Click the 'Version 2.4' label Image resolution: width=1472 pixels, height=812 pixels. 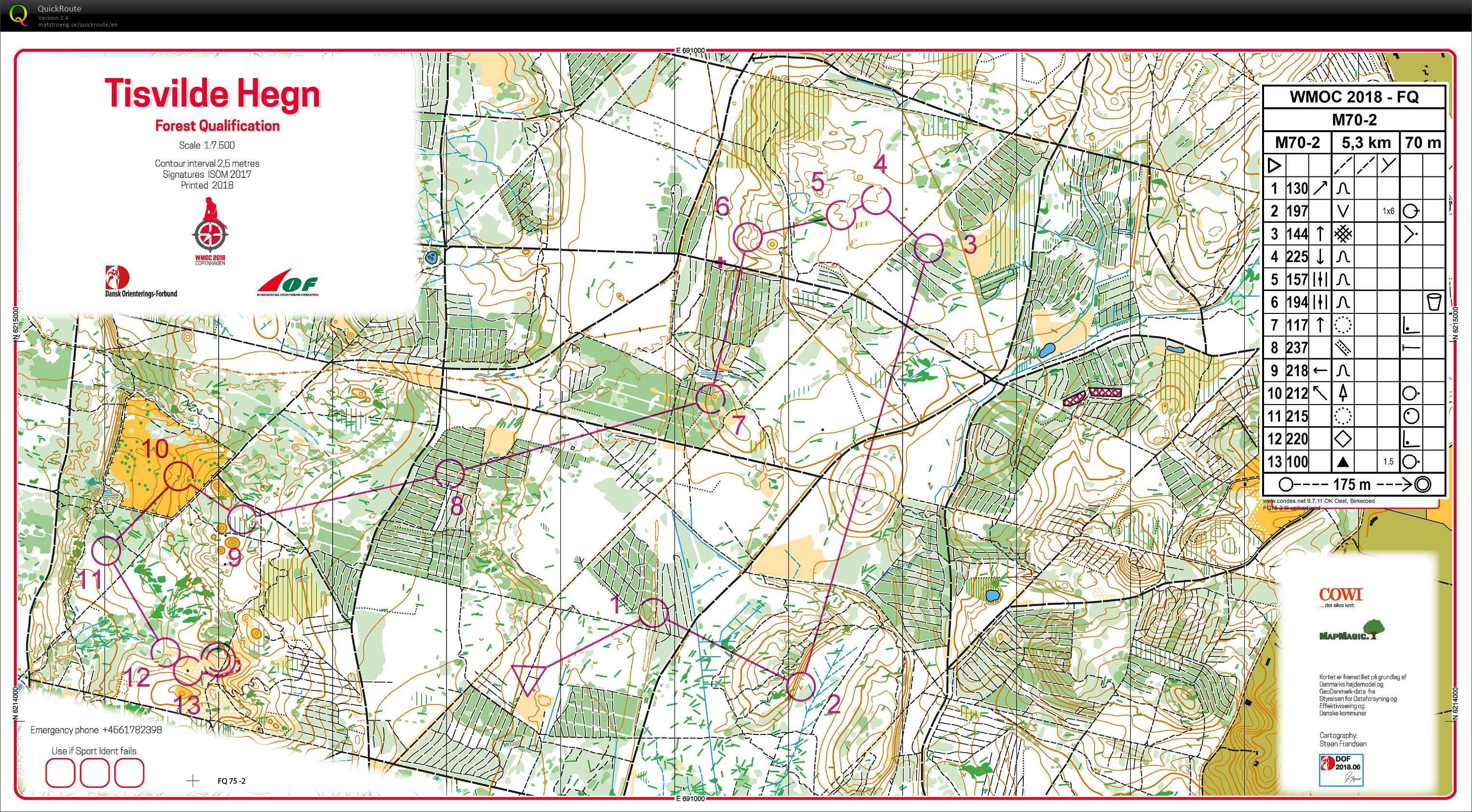tap(53, 18)
